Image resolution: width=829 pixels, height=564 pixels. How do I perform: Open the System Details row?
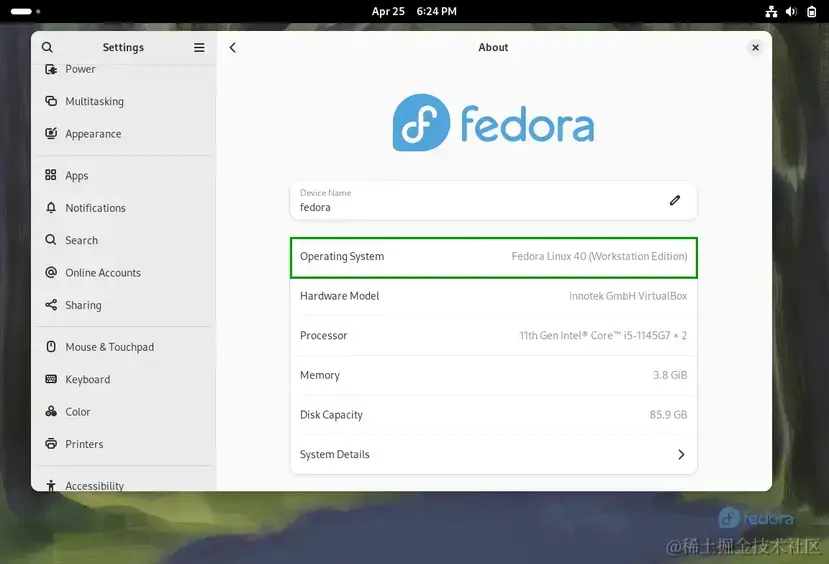[x=493, y=455]
